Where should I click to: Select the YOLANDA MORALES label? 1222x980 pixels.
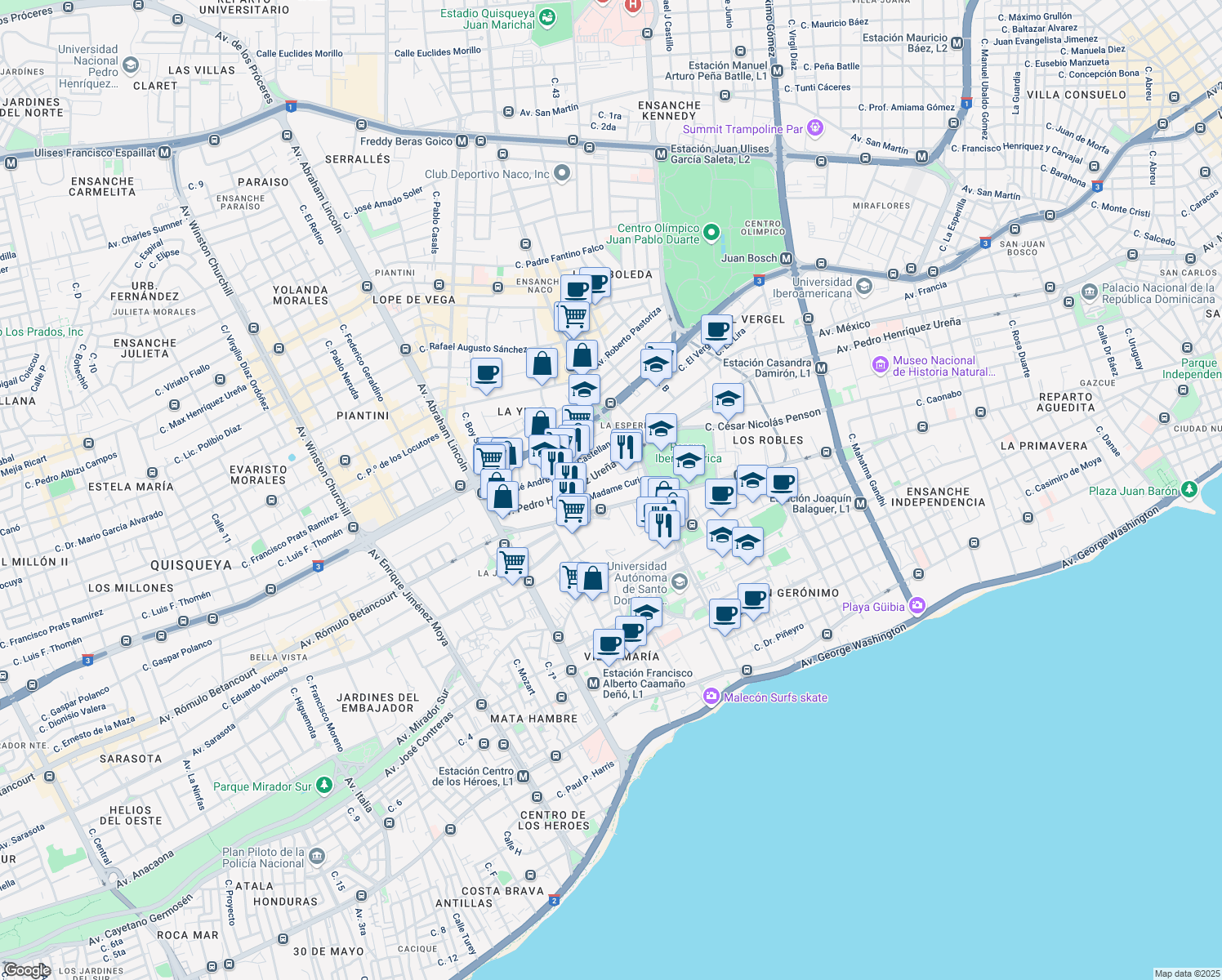[x=301, y=296]
